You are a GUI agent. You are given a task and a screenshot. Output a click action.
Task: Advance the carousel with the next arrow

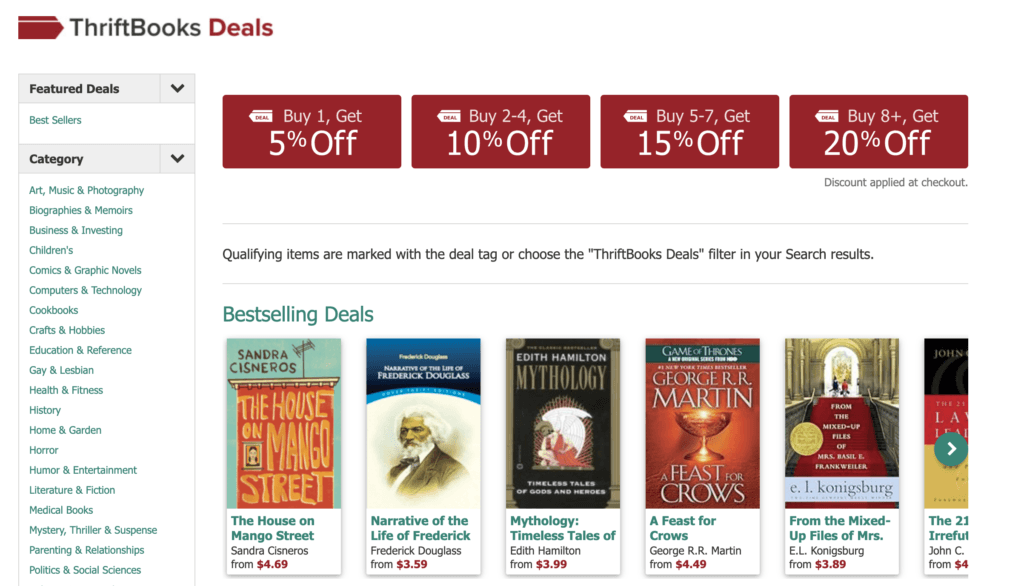click(x=950, y=449)
